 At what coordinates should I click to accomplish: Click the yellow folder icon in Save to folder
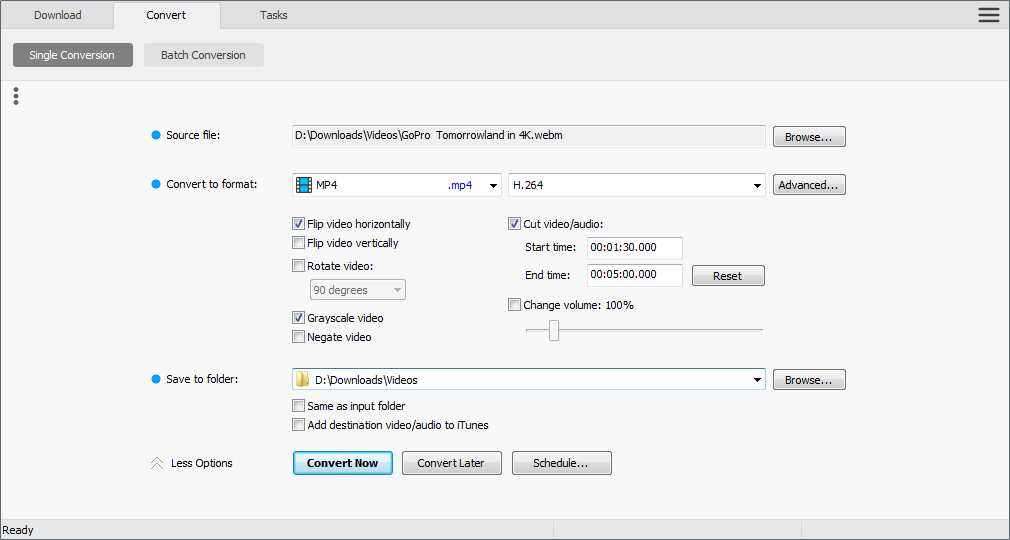[x=303, y=380]
